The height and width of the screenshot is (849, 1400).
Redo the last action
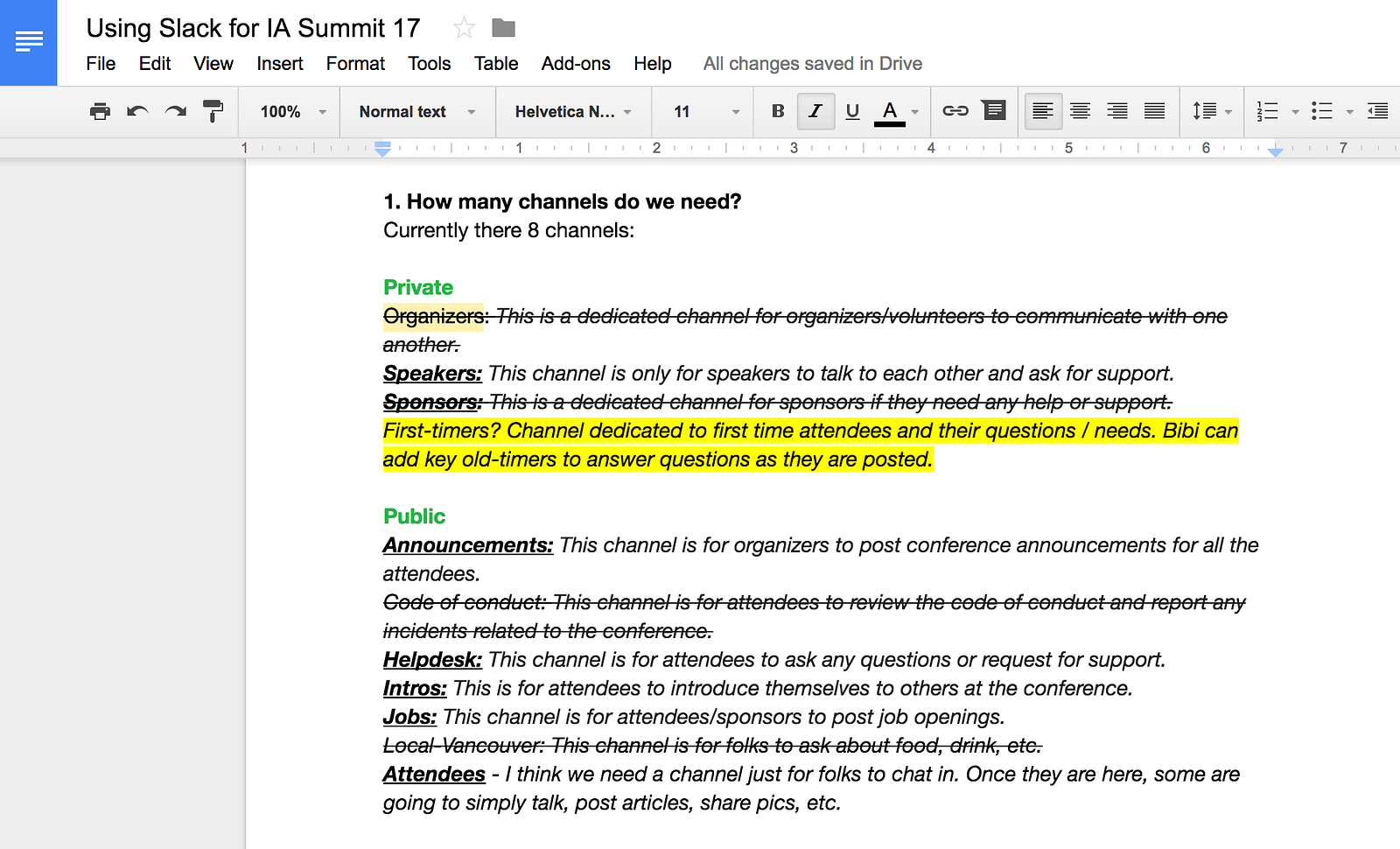click(x=176, y=111)
